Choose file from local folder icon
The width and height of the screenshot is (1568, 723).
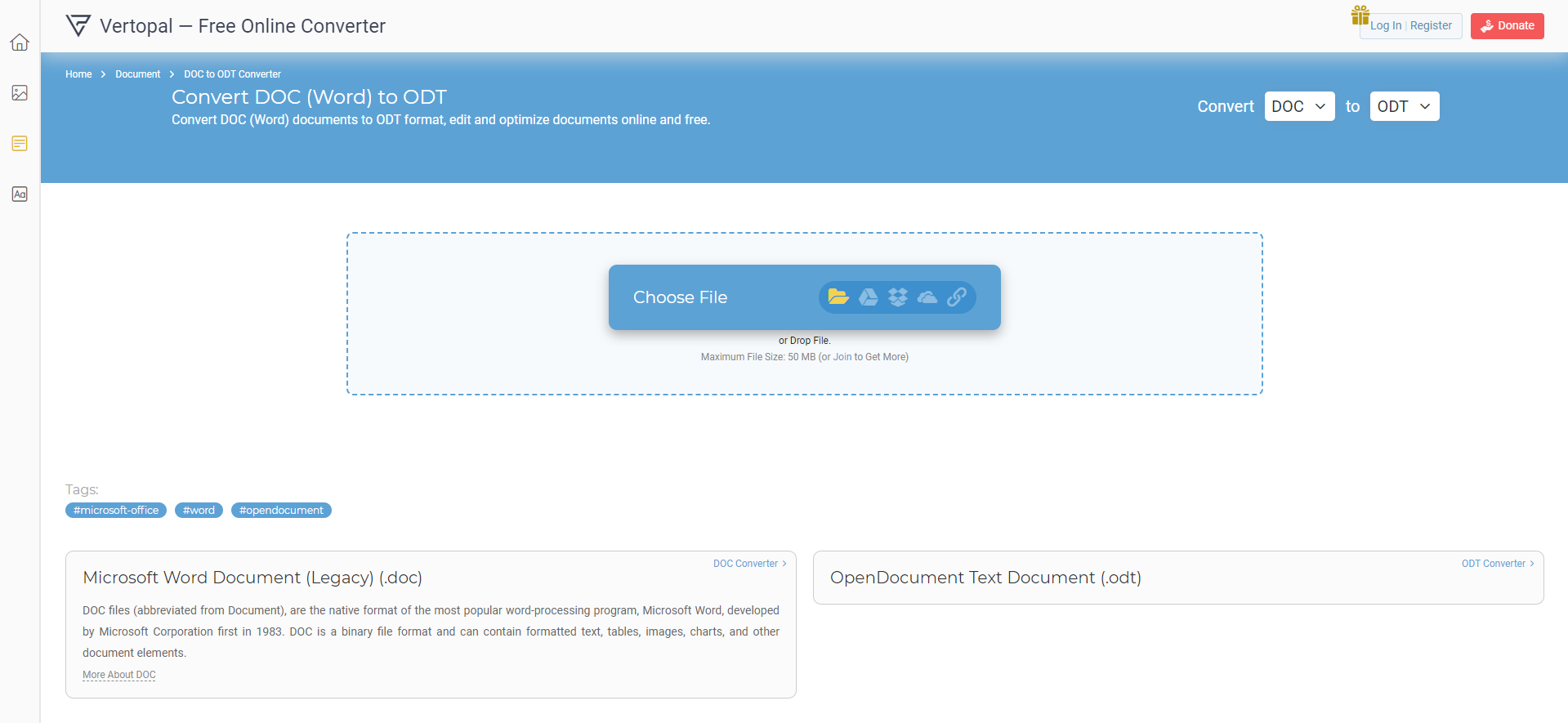point(838,297)
